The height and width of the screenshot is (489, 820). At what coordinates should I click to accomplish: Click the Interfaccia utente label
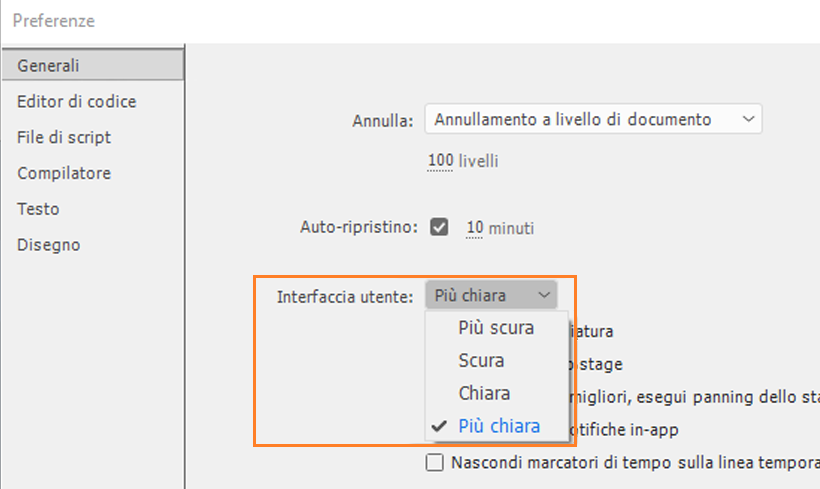pos(345,296)
